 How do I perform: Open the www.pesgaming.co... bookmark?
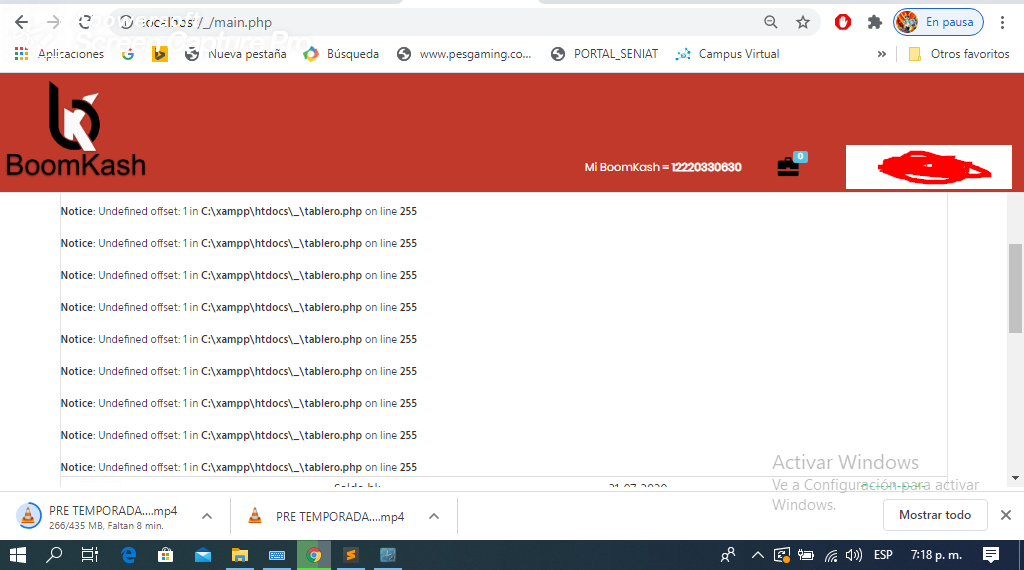tap(464, 54)
